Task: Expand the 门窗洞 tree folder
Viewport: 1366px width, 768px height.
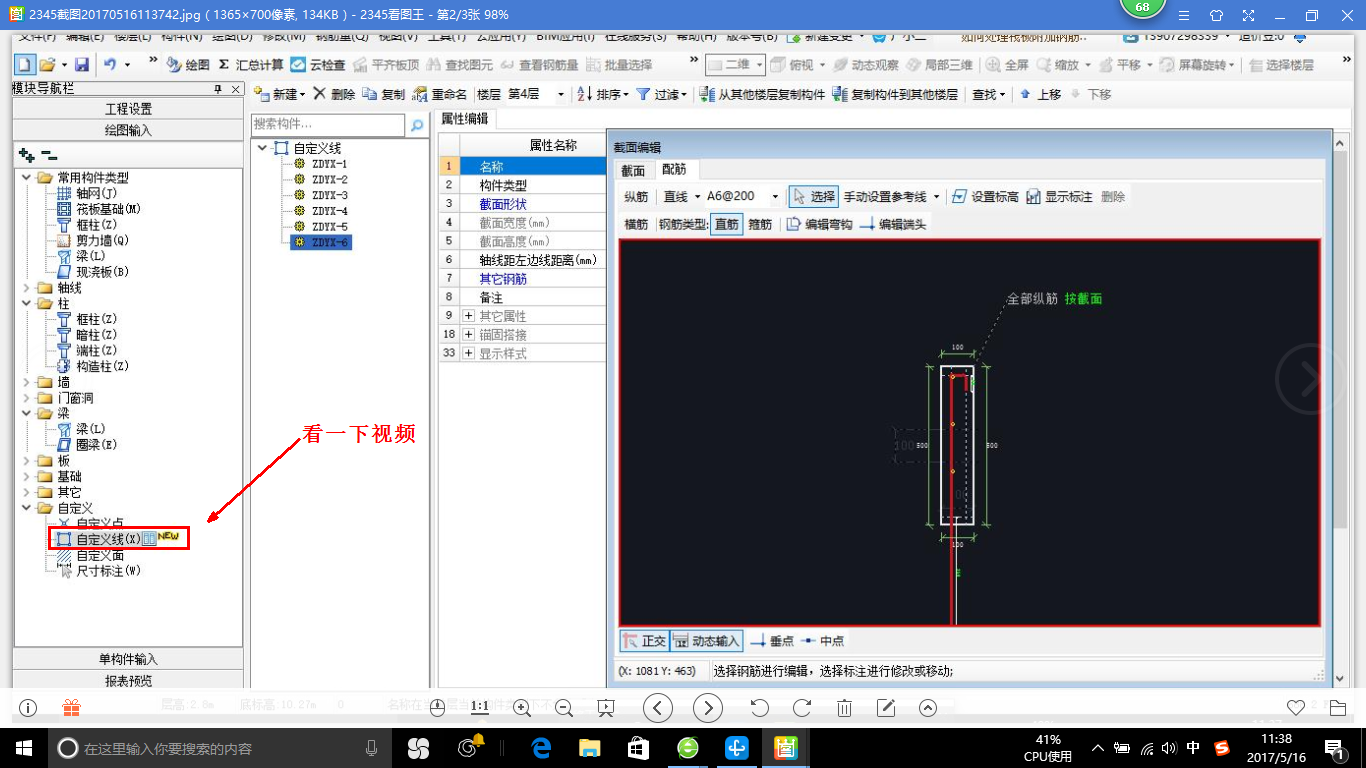Action: point(27,398)
